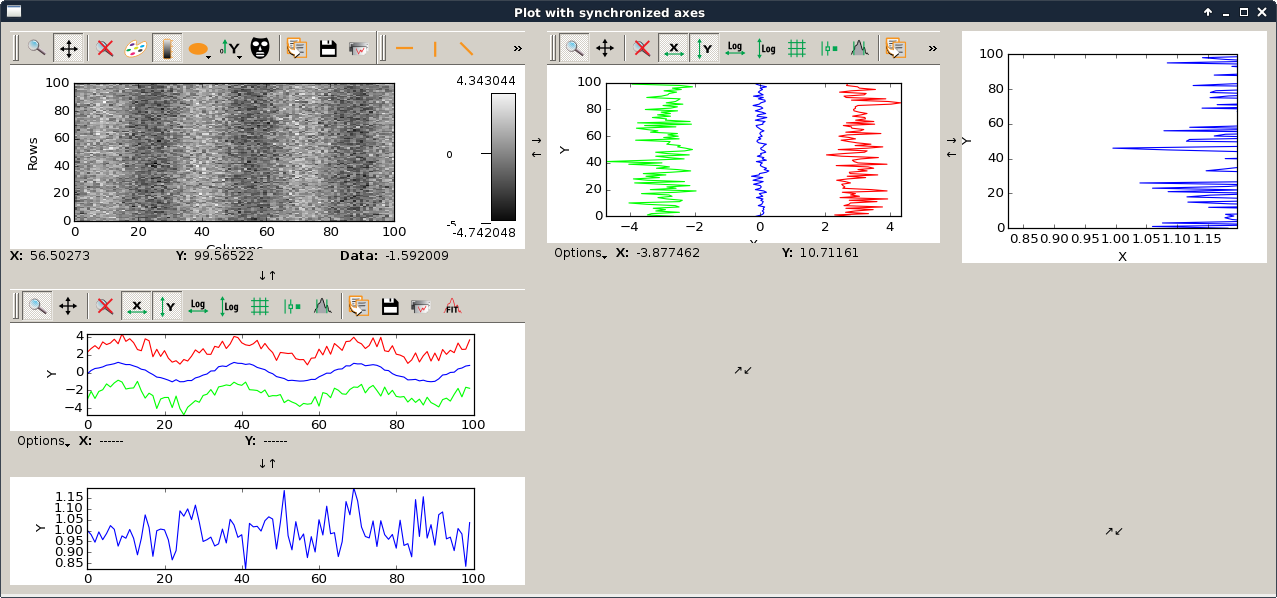Toggle the colorbar display button
The image size is (1277, 598).
point(167,48)
